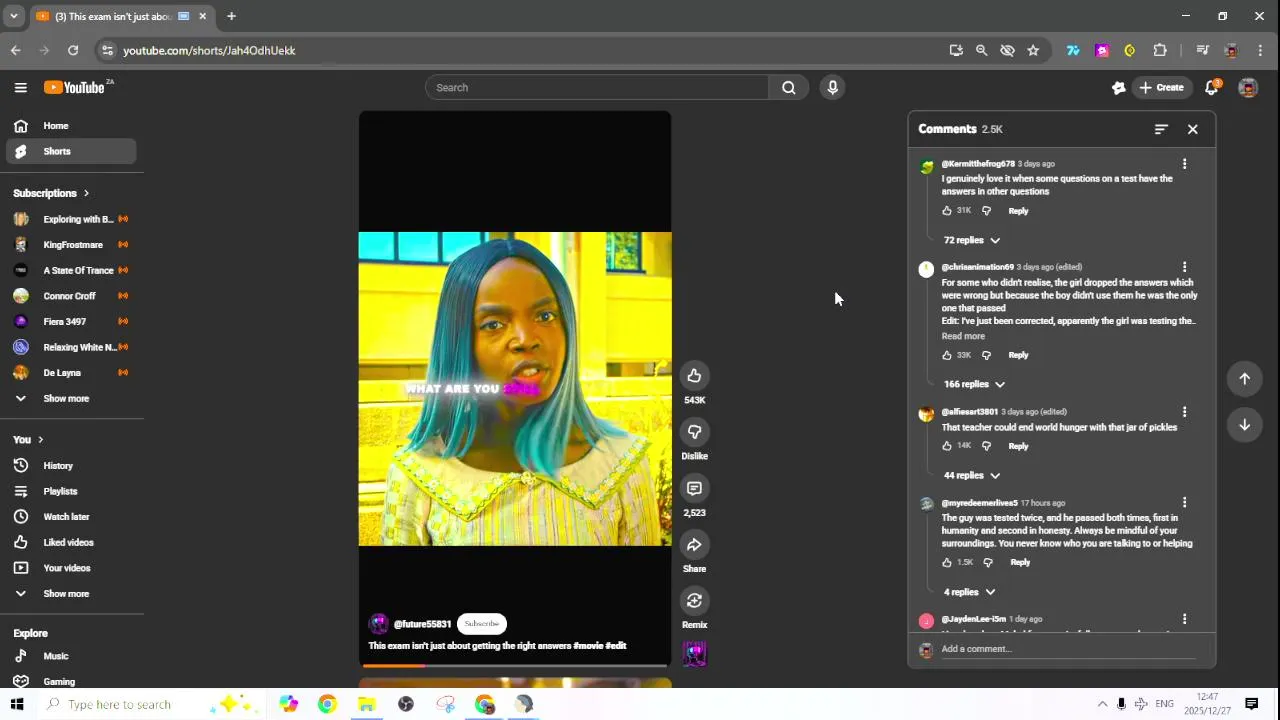Seek on the short's progress bar
1280x720 pixels.
(515, 665)
